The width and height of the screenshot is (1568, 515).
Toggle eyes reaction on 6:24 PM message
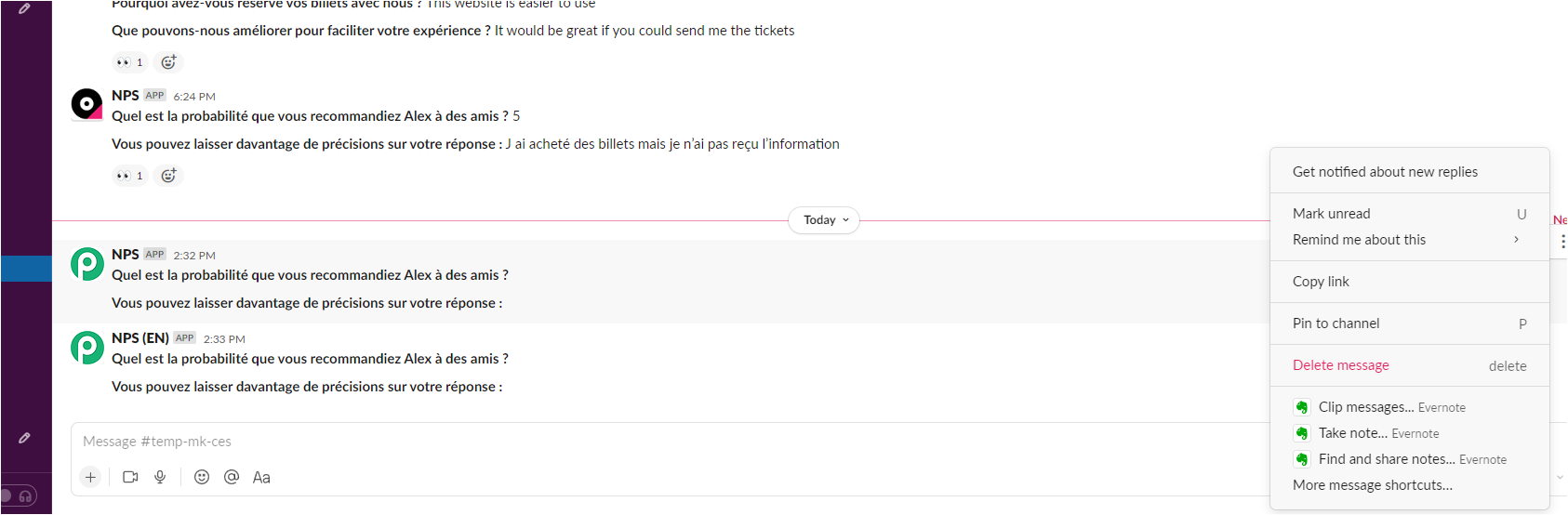(x=129, y=176)
